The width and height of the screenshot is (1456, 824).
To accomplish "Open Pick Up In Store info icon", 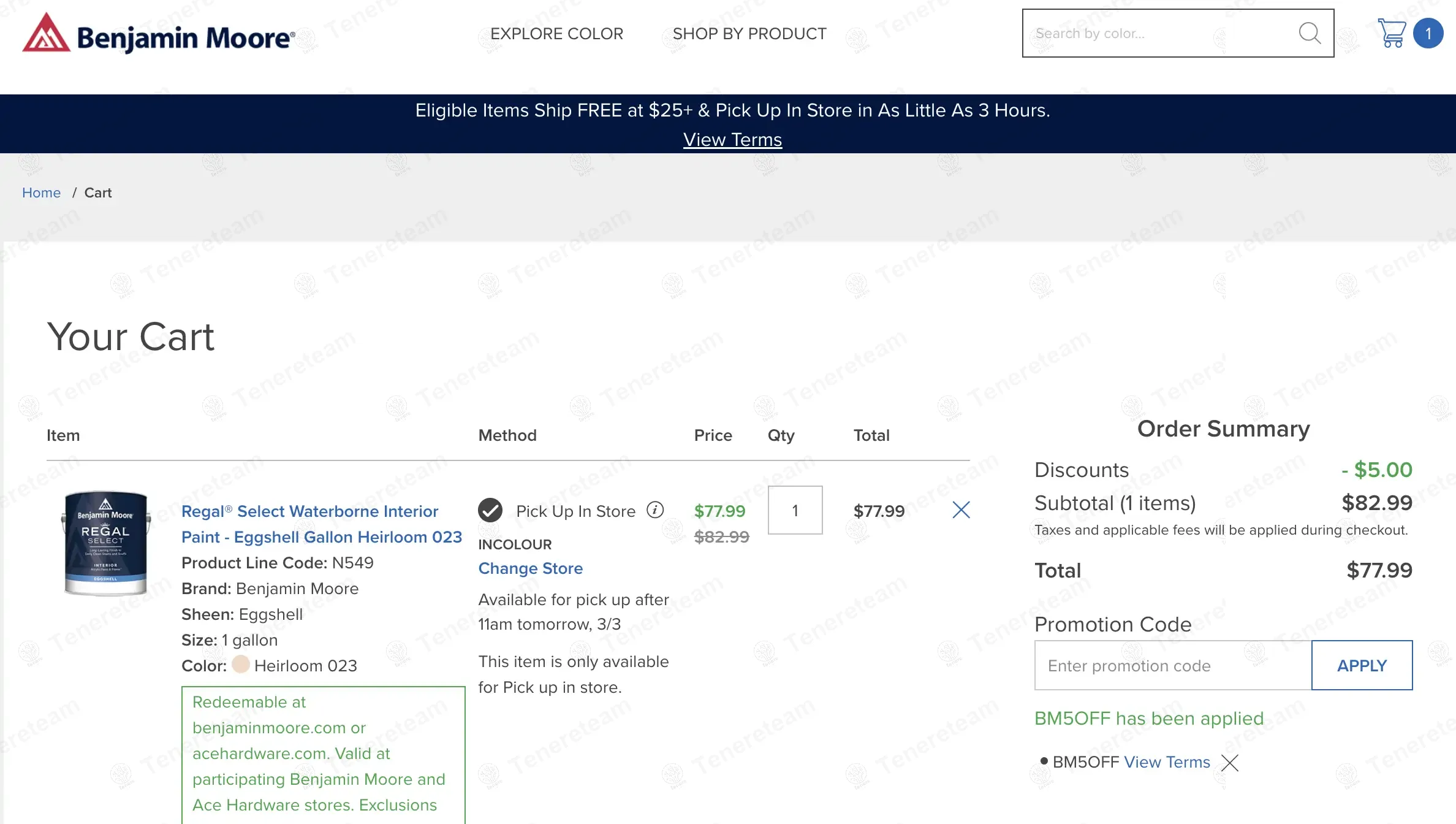I will (x=655, y=510).
